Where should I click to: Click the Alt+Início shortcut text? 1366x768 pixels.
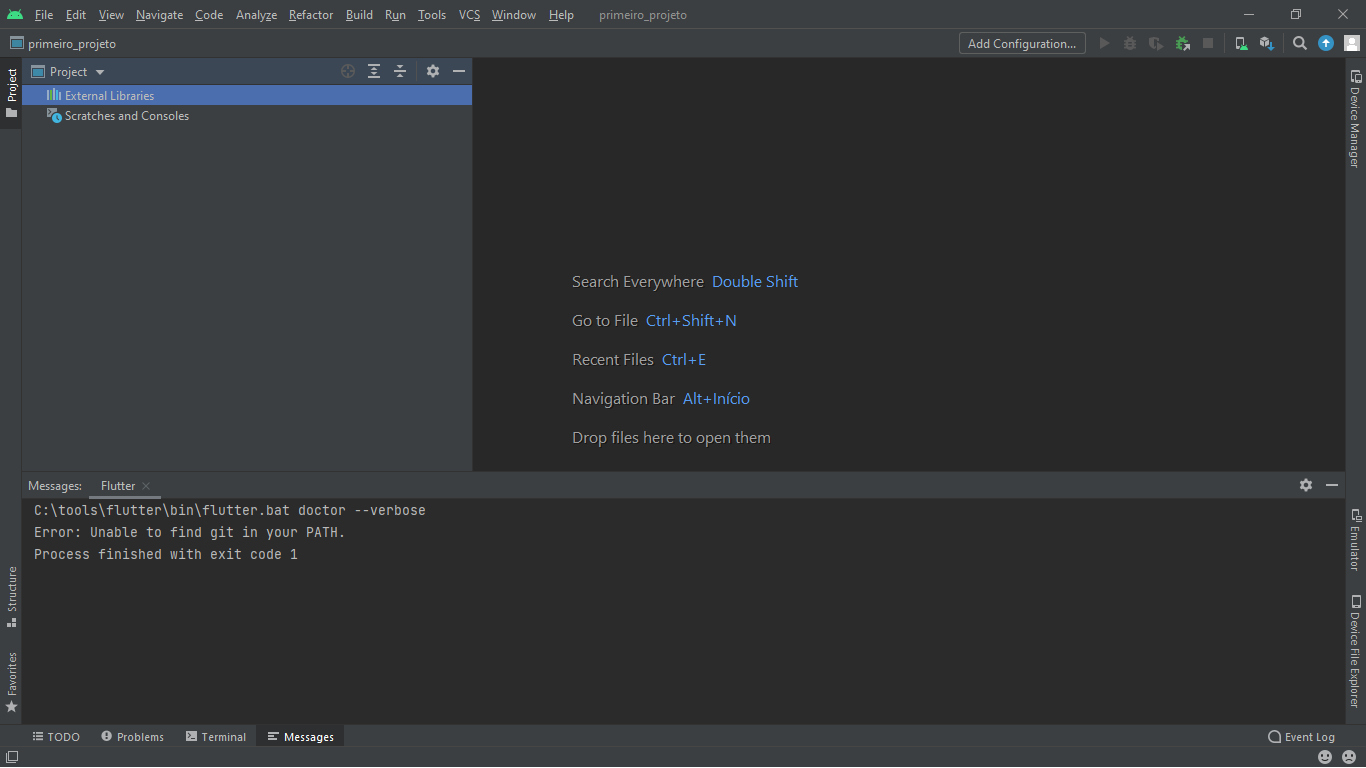716,399
